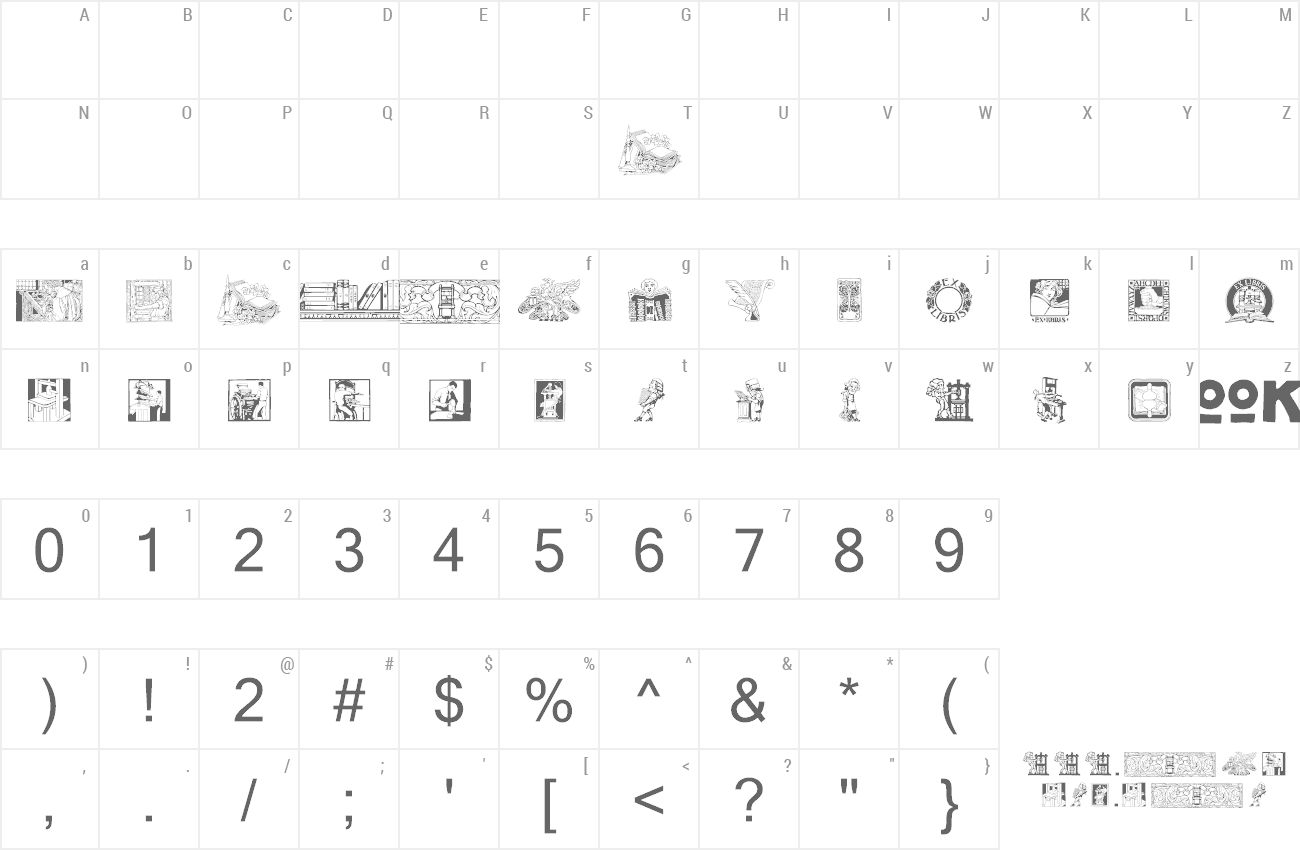Click the ship glyph in cell 'c'
Screen dimensions: 1300x850
pos(250,300)
